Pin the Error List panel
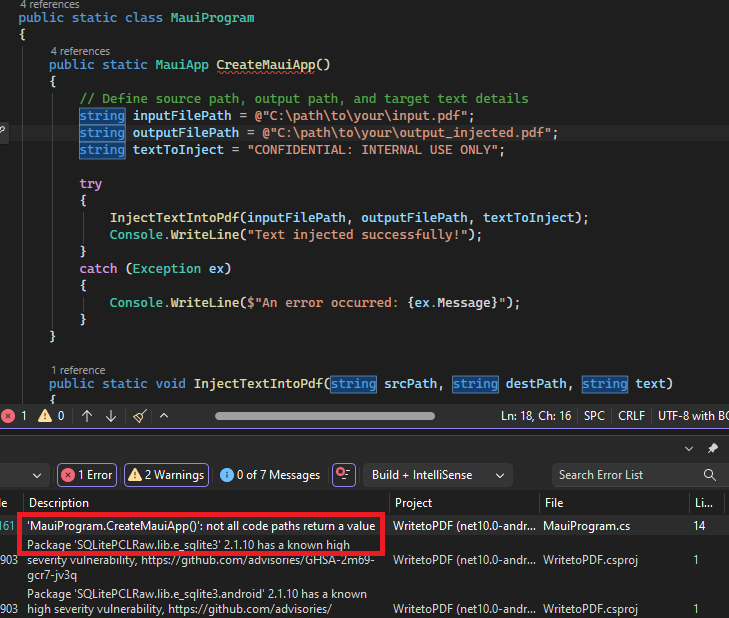The height and width of the screenshot is (618, 729). 712,448
